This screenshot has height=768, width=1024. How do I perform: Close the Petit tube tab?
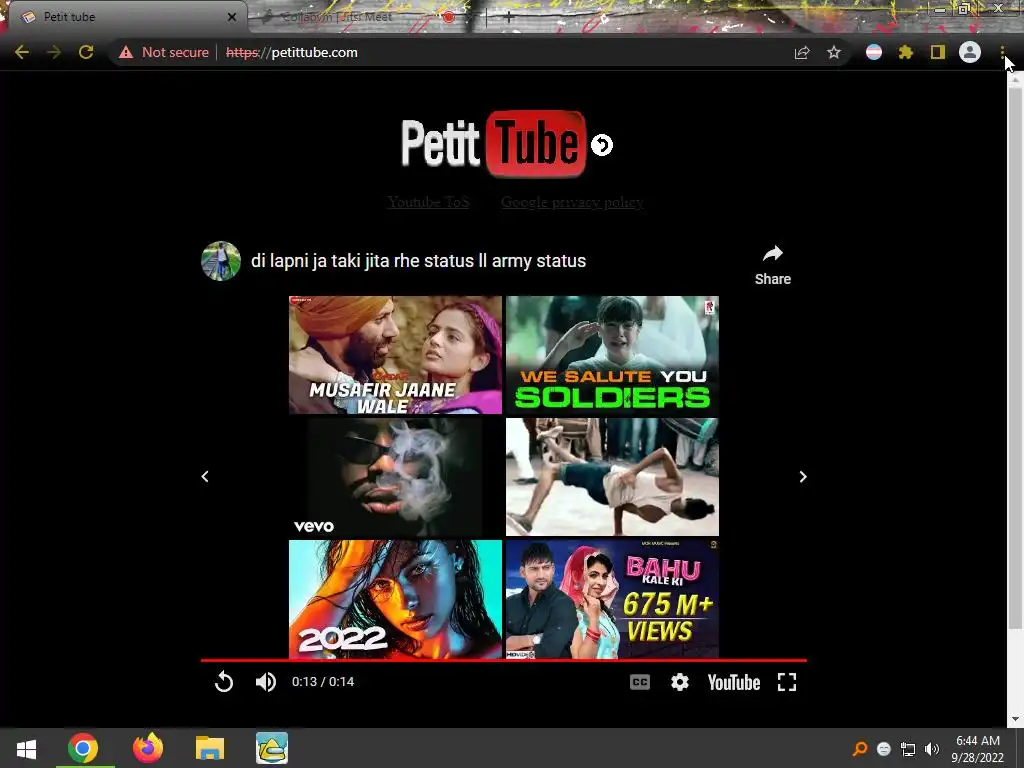pos(232,17)
